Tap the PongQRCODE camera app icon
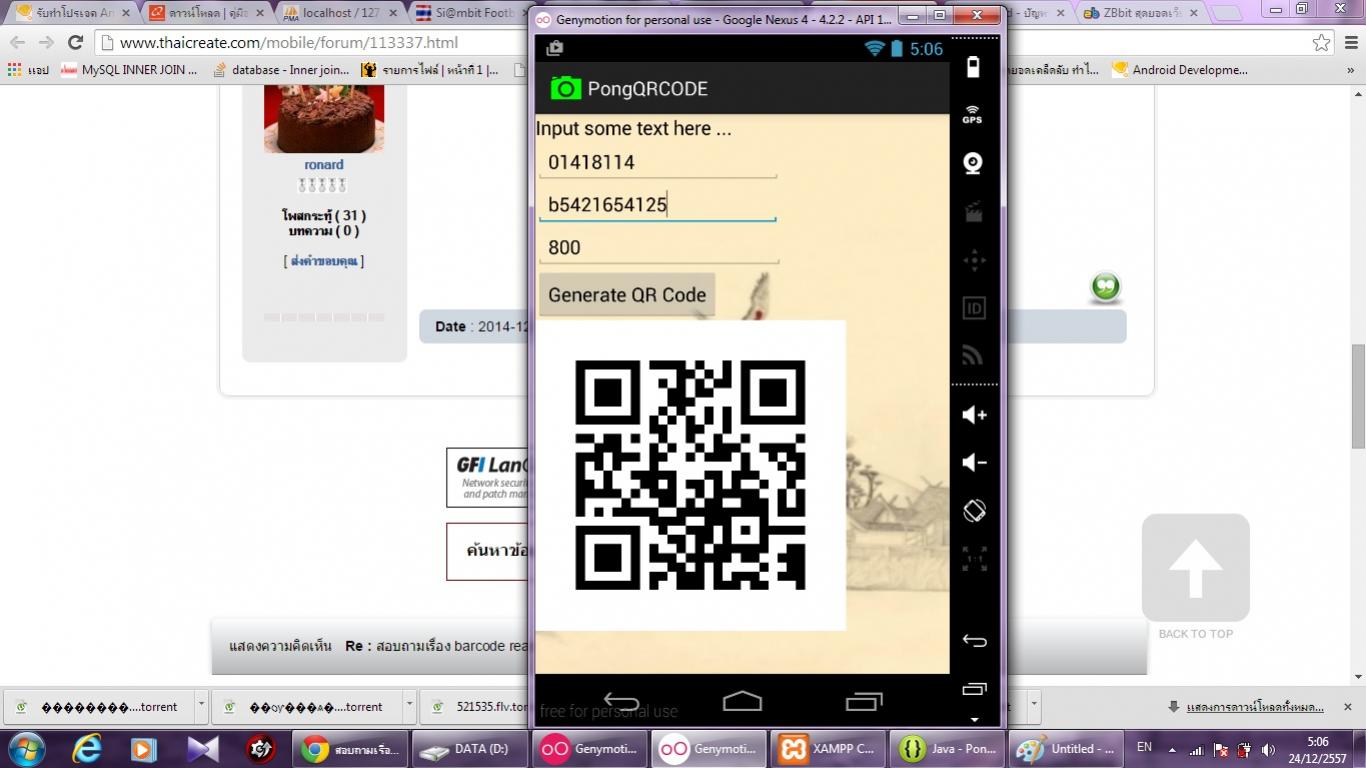Viewport: 1366px width, 768px height. click(566, 88)
